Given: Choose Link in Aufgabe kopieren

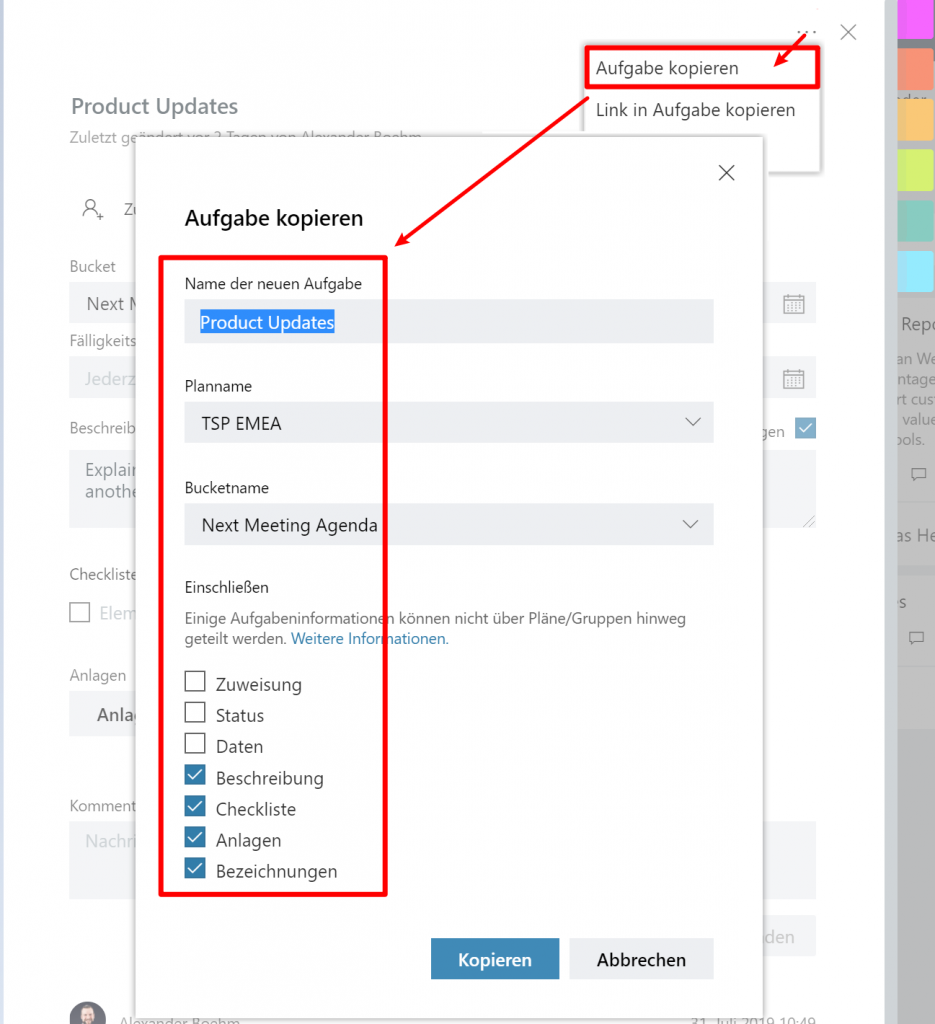Looking at the screenshot, I should click(x=695, y=110).
